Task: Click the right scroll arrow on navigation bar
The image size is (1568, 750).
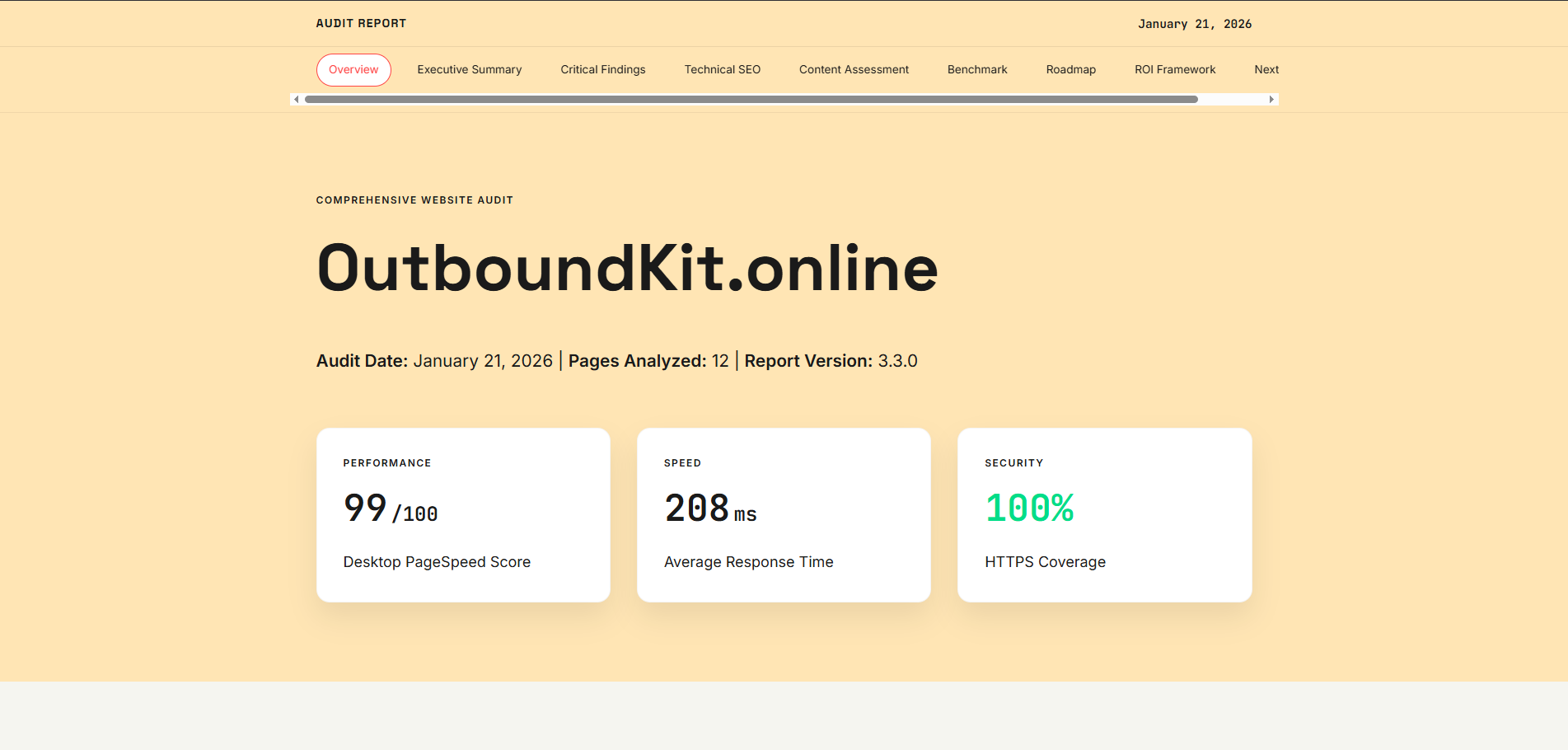Action: click(x=1271, y=99)
